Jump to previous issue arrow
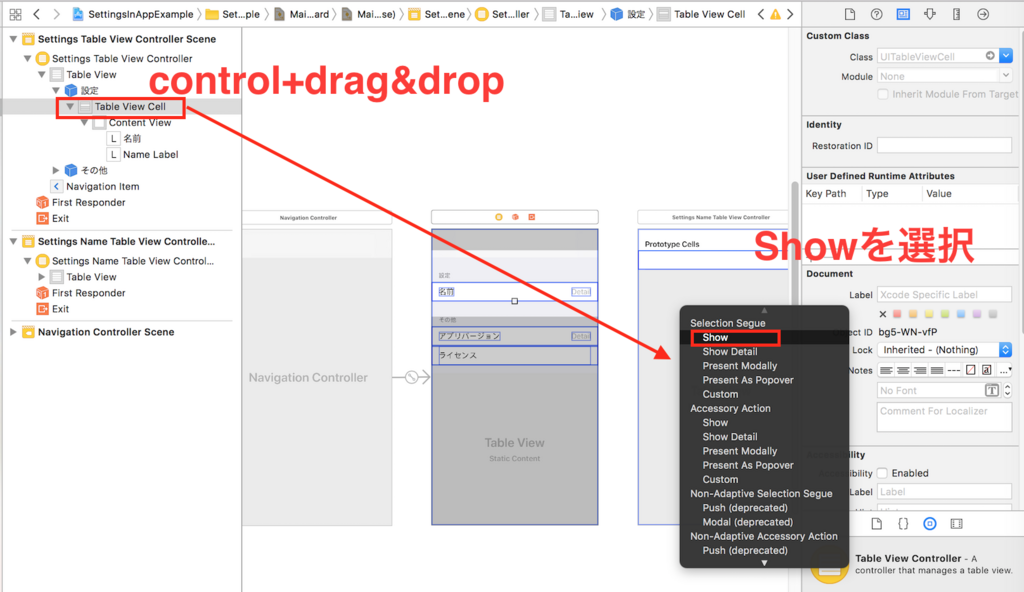 pos(761,14)
